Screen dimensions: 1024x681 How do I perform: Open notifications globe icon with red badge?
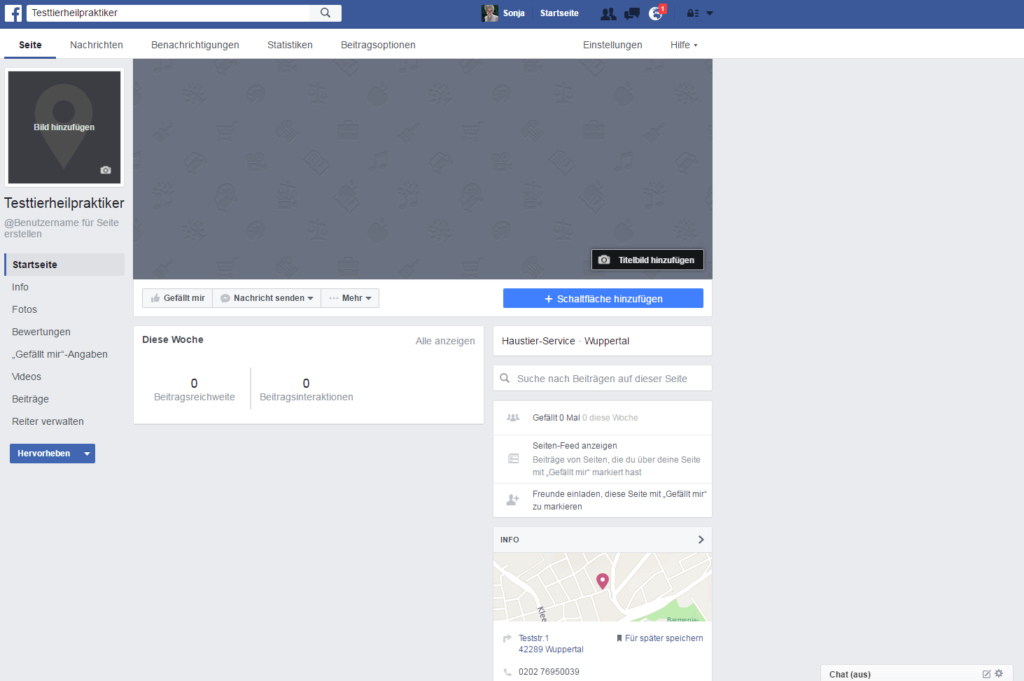[x=656, y=14]
